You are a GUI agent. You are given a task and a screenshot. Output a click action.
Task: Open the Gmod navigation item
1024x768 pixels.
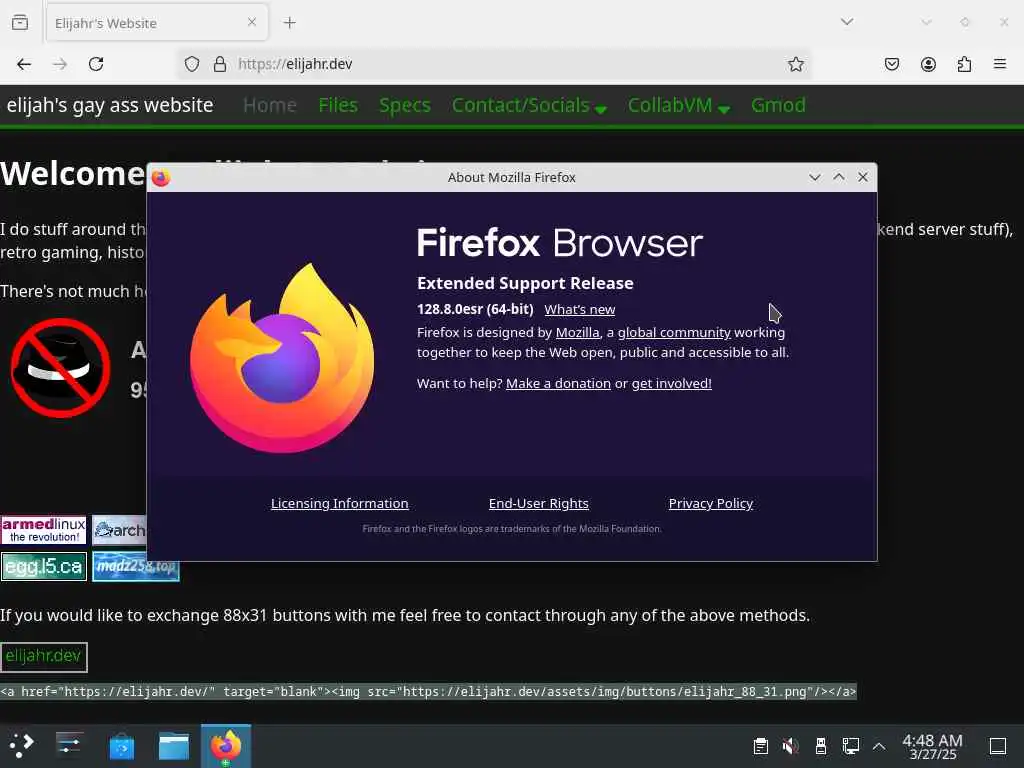tap(778, 105)
